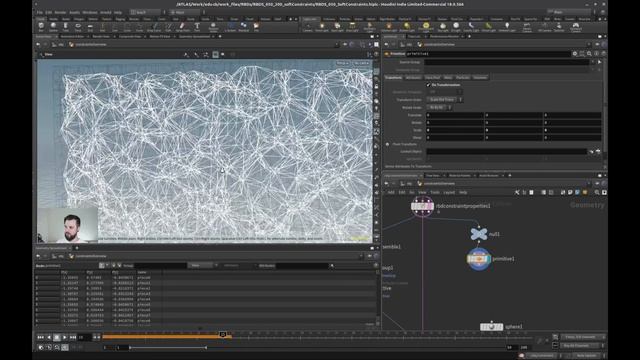Toggle the Do Transformation checkbox
Image resolution: width=640 pixels, height=360 pixels.
[429, 85]
